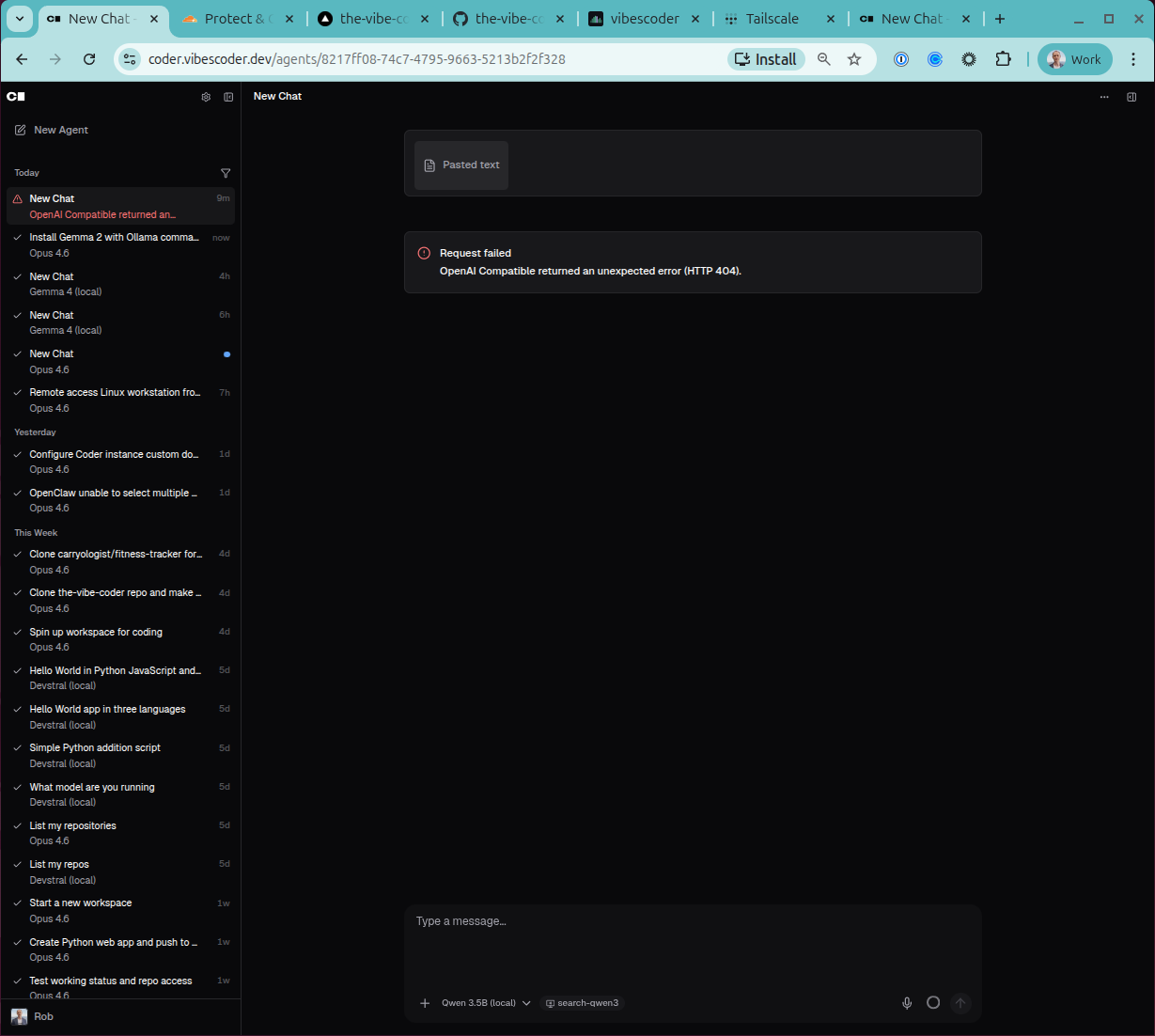The image size is (1155, 1036).
Task: Open the tab search dropdown arrow
Action: (x=20, y=19)
